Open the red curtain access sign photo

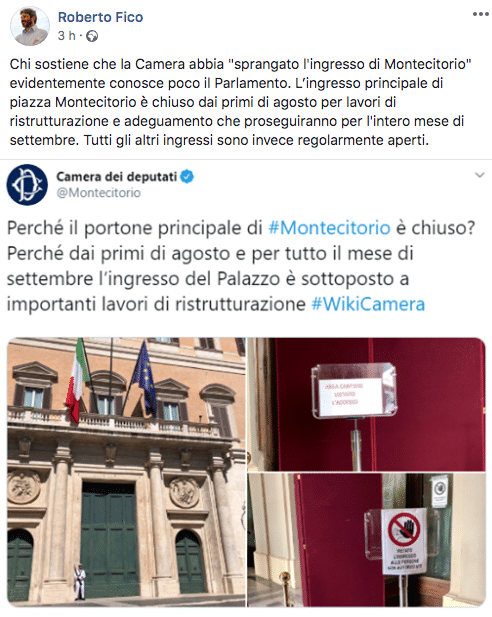point(366,404)
